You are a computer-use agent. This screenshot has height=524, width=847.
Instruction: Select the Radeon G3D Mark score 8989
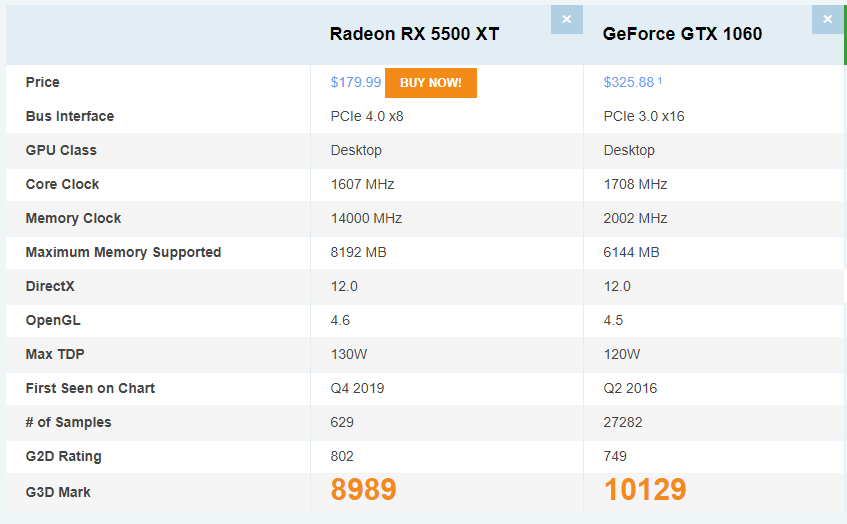pyautogui.click(x=364, y=490)
